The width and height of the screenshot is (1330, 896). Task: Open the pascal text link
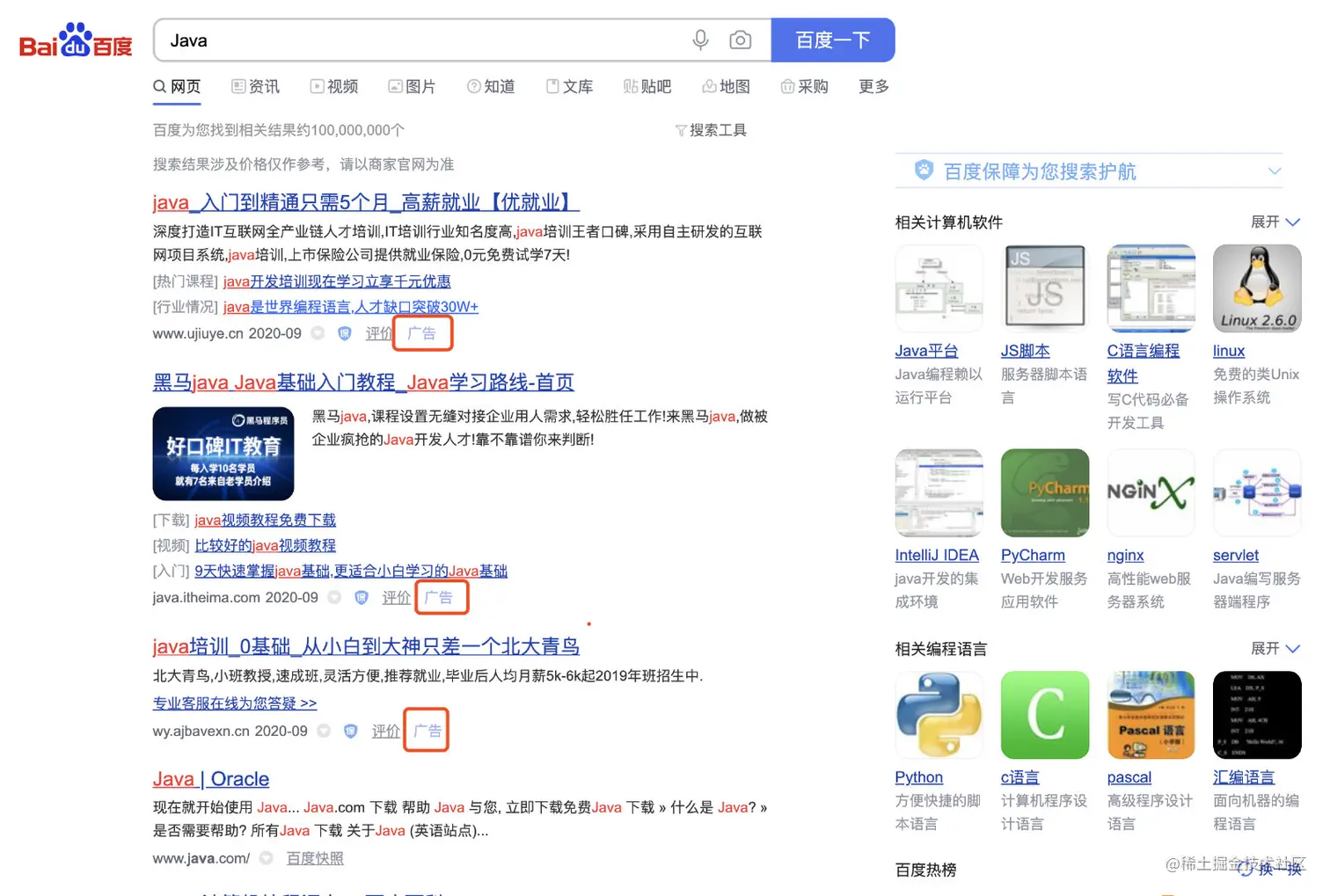pos(1129,777)
